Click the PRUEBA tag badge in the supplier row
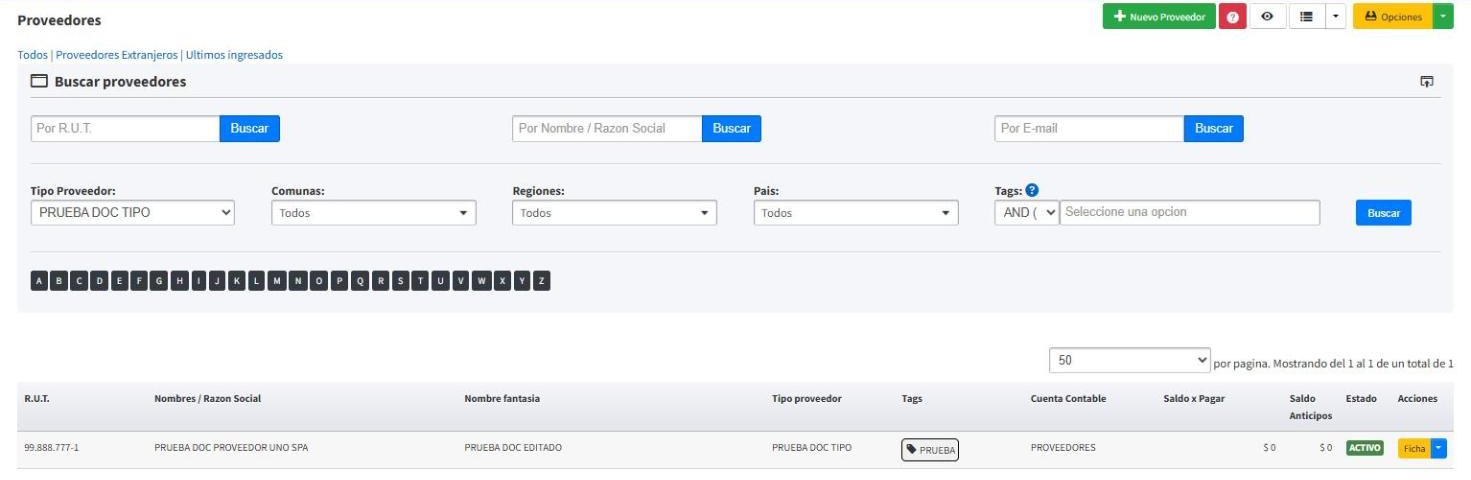This screenshot has width=1471, height=480. pyautogui.click(x=930, y=450)
